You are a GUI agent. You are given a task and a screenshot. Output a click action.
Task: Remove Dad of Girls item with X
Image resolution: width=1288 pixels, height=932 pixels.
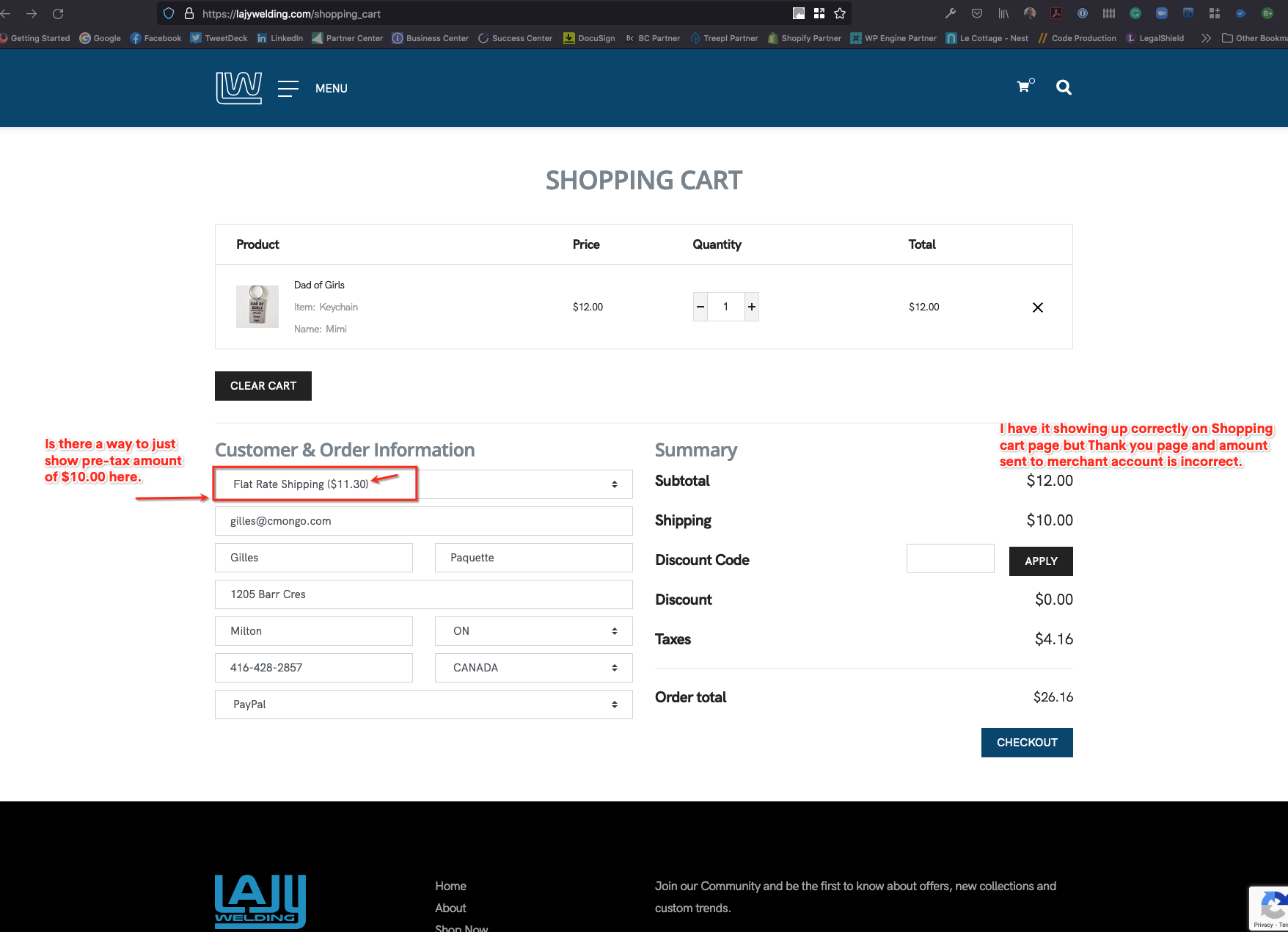(1037, 307)
